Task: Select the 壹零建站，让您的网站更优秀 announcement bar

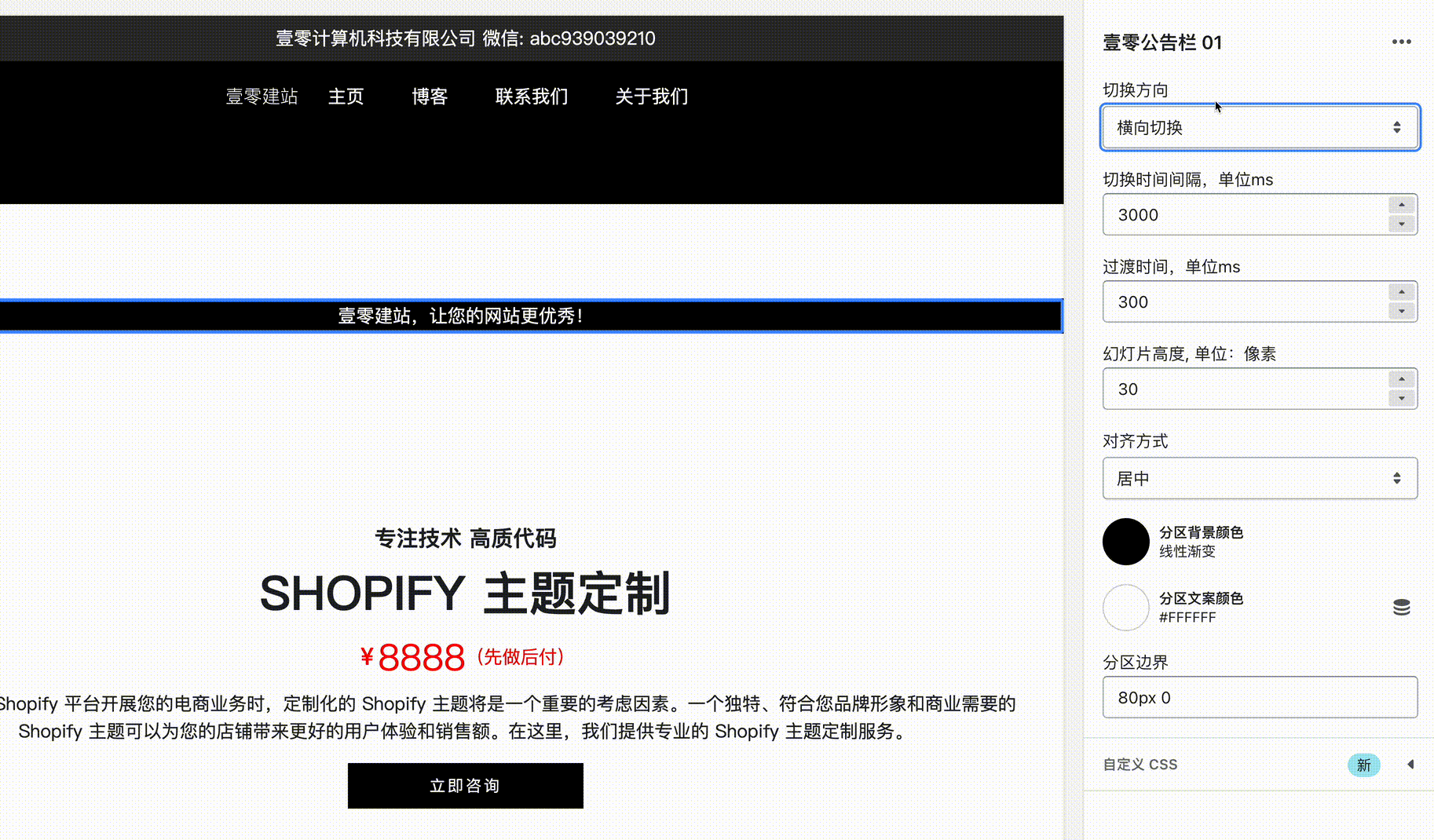Action: (x=459, y=316)
